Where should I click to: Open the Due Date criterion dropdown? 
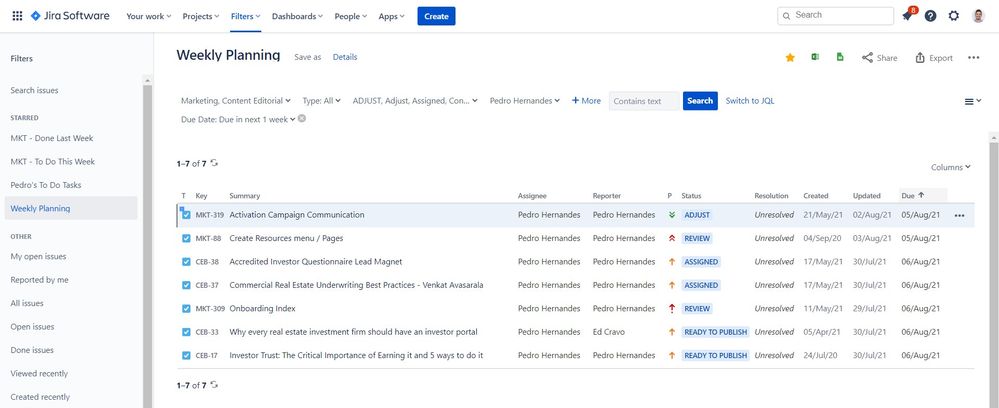(x=238, y=119)
